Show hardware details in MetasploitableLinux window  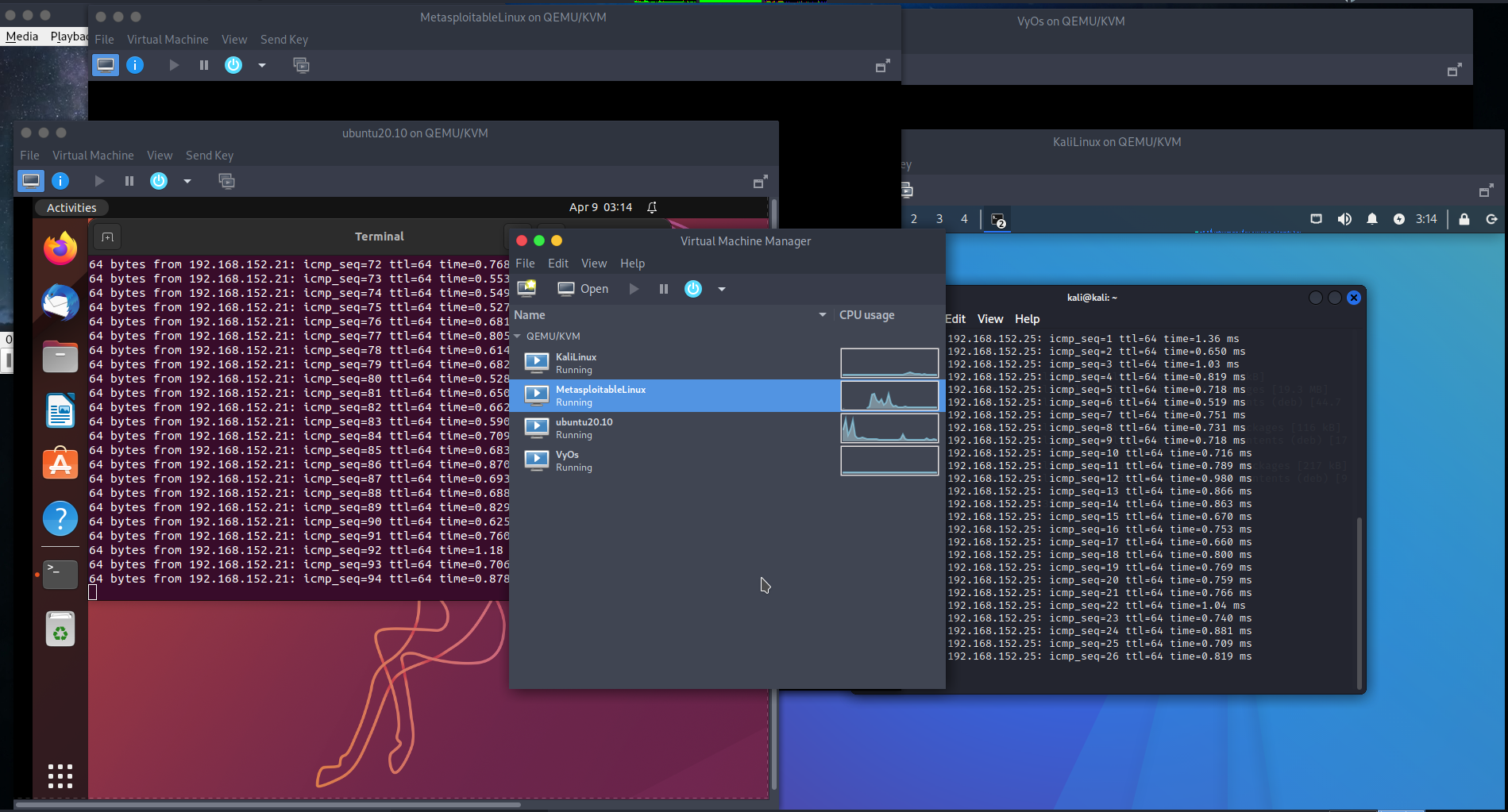135,65
